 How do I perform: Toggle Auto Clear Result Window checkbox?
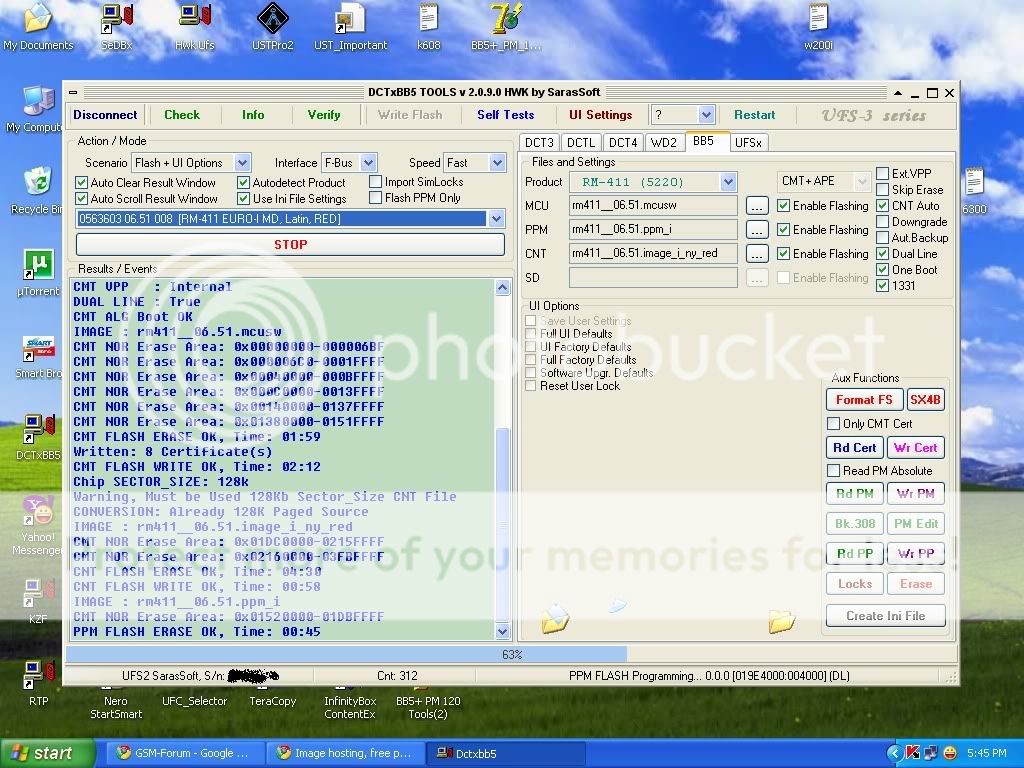82,182
